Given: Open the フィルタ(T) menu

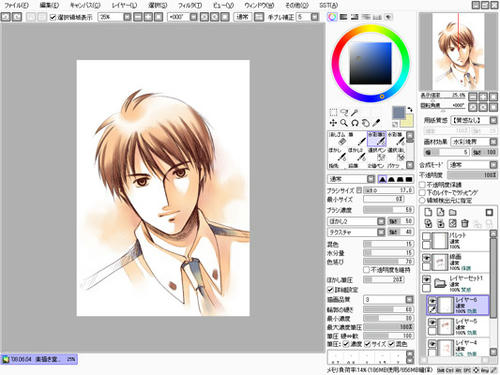Looking at the screenshot, I should [x=190, y=5].
